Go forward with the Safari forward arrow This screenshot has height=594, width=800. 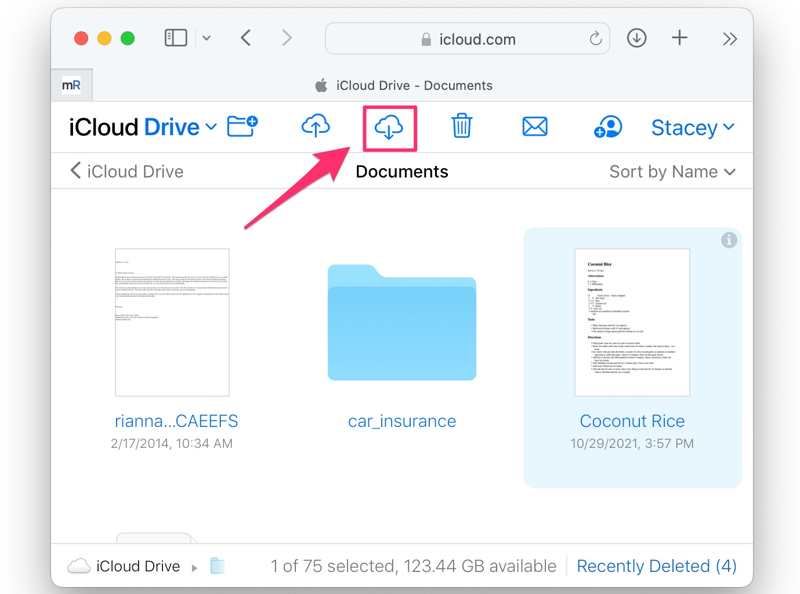[x=287, y=38]
